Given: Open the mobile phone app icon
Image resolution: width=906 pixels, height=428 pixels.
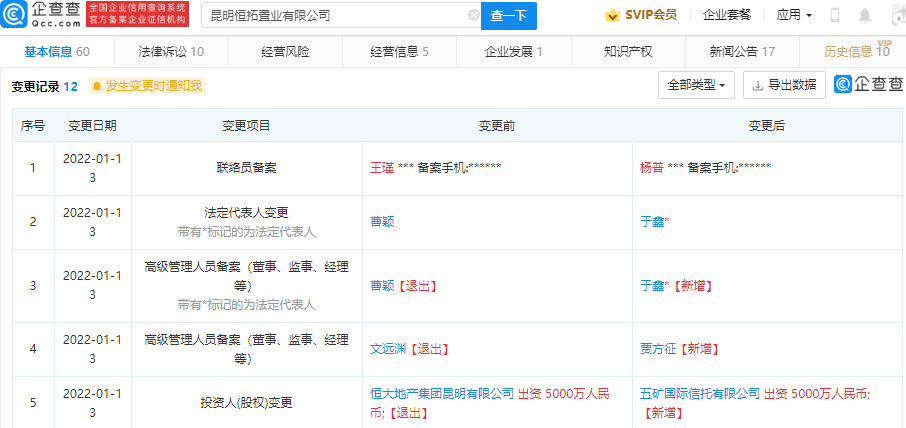Looking at the screenshot, I should pos(835,16).
